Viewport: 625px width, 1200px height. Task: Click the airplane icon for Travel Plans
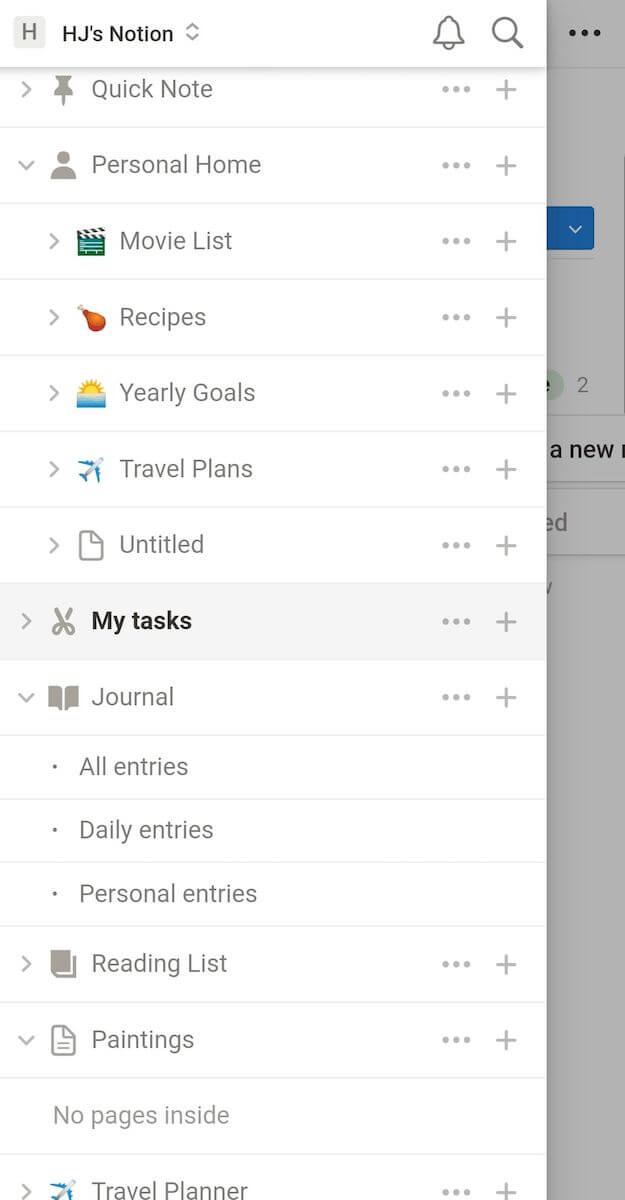pyautogui.click(x=91, y=469)
